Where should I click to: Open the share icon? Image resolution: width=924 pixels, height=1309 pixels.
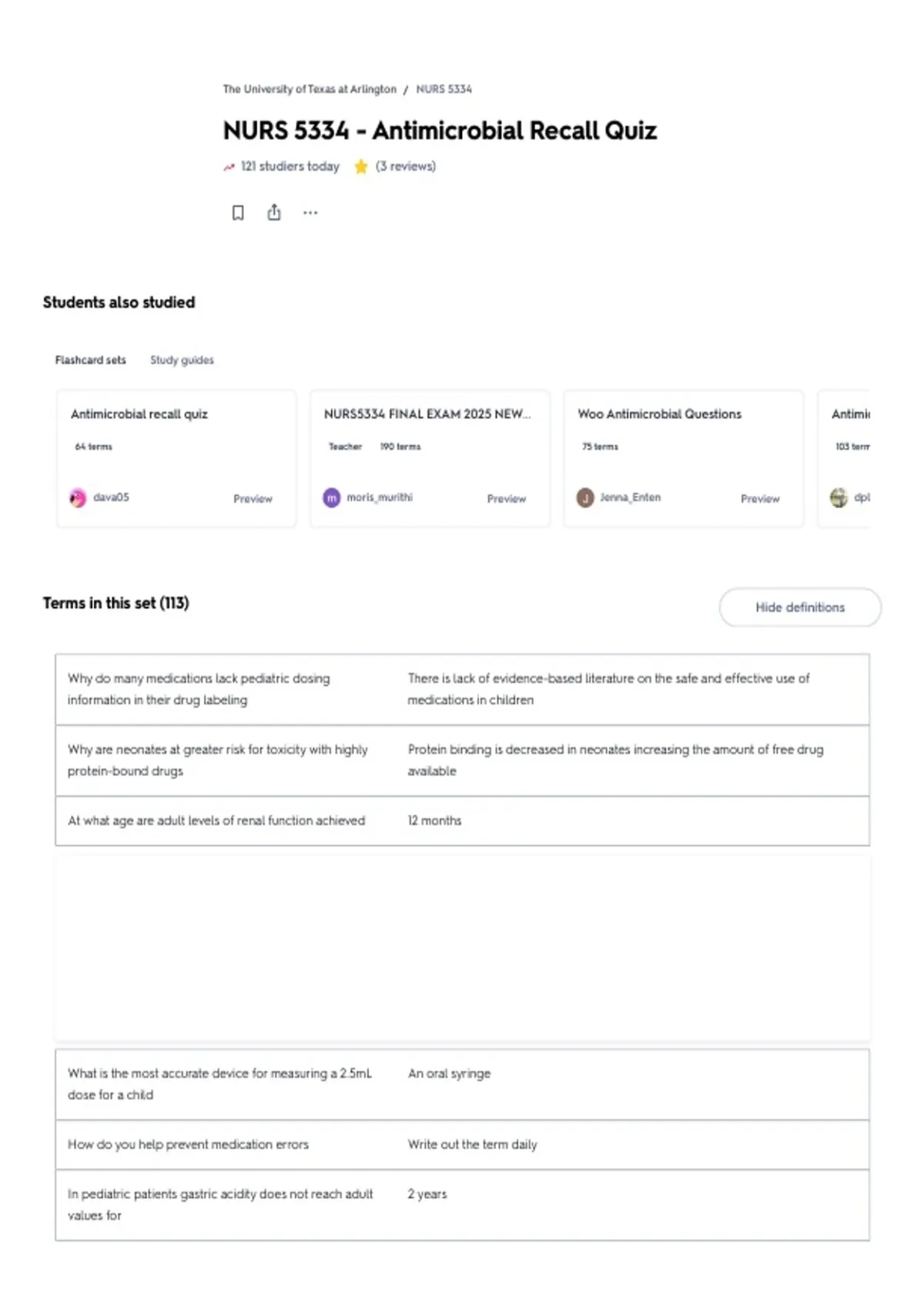(x=274, y=213)
